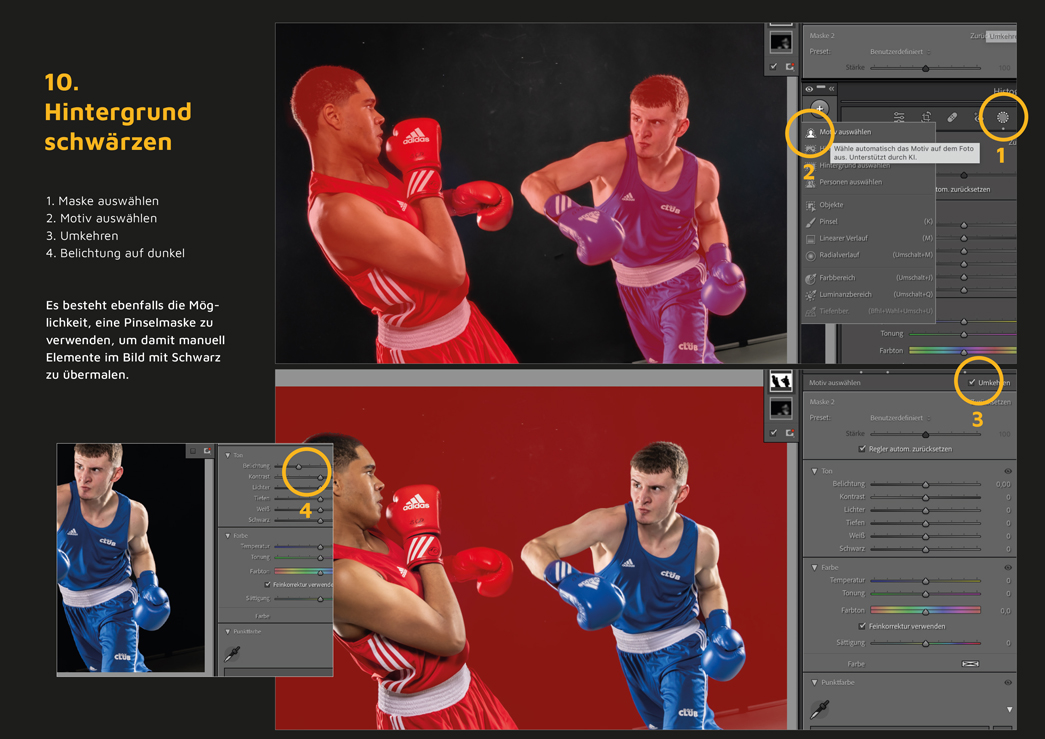Adjust Stärke slider in bottom panel
1045x739 pixels.
click(925, 434)
